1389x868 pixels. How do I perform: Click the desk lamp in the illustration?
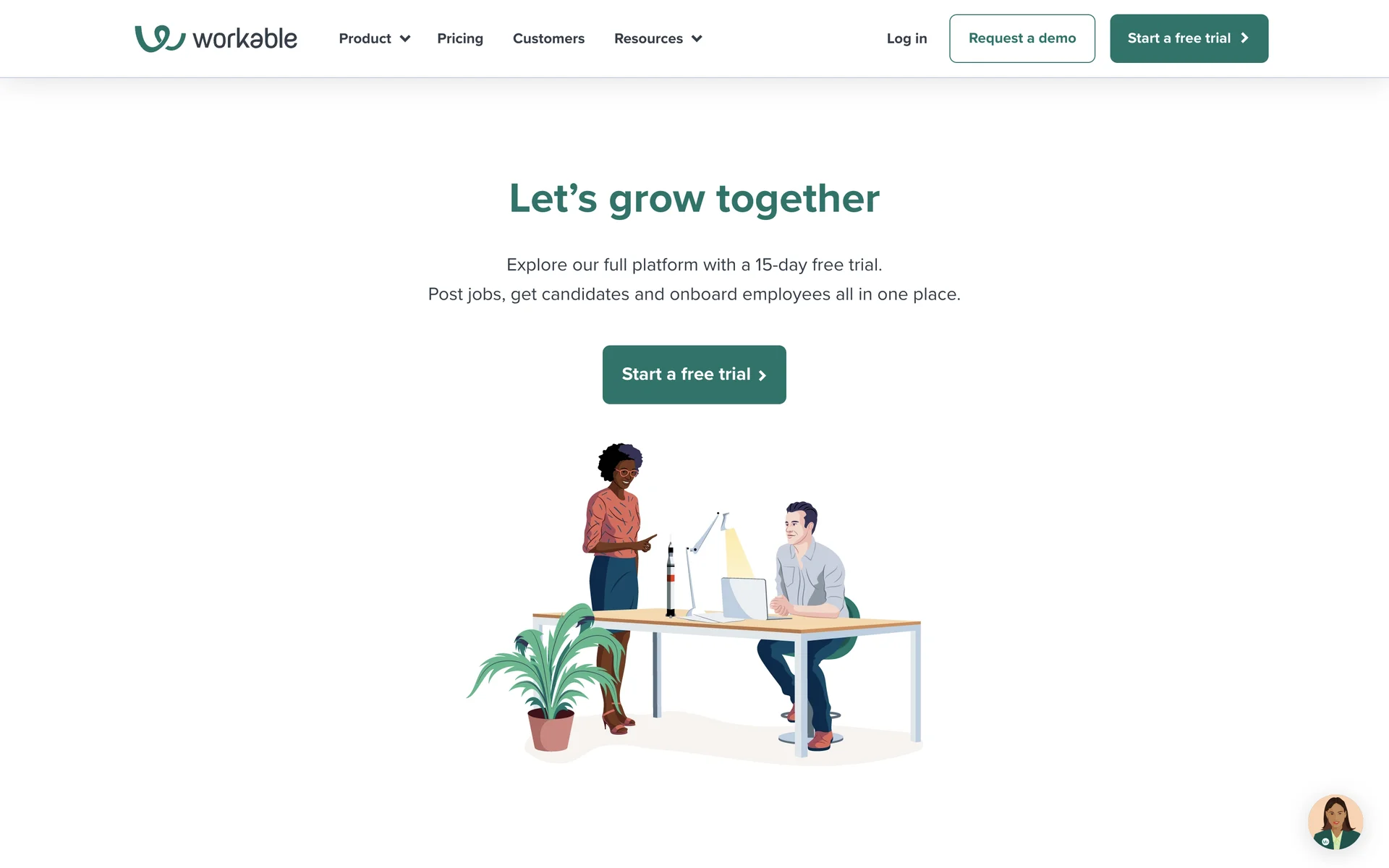coord(705,564)
